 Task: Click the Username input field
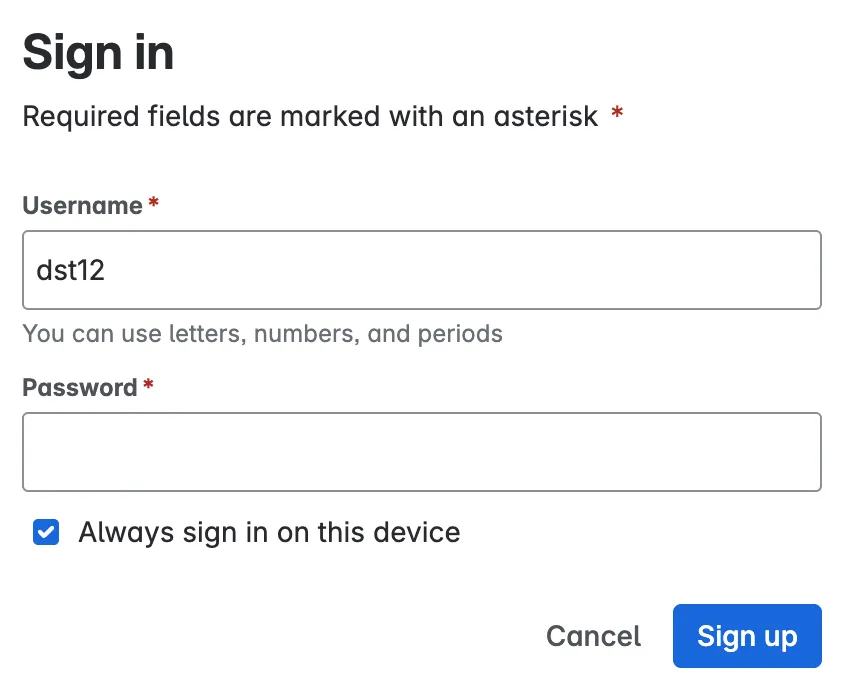click(420, 270)
